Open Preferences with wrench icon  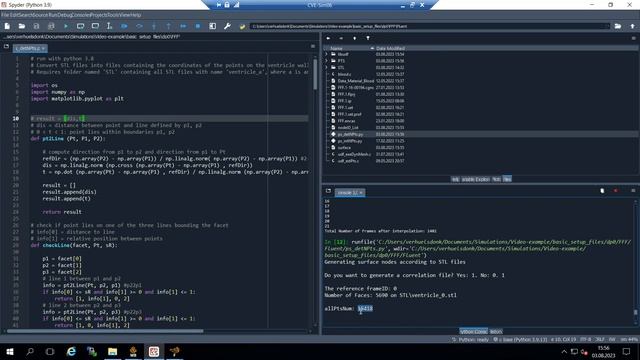(x=227, y=26)
